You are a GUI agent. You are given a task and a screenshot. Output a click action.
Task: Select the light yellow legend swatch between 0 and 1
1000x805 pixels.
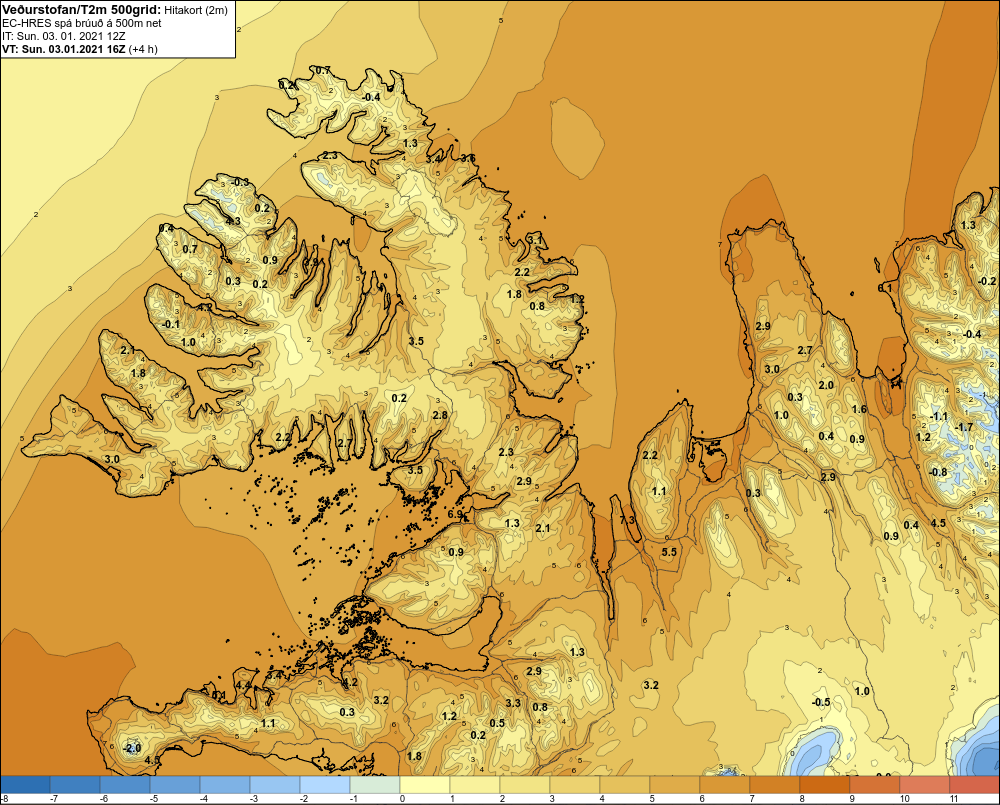tap(425, 785)
